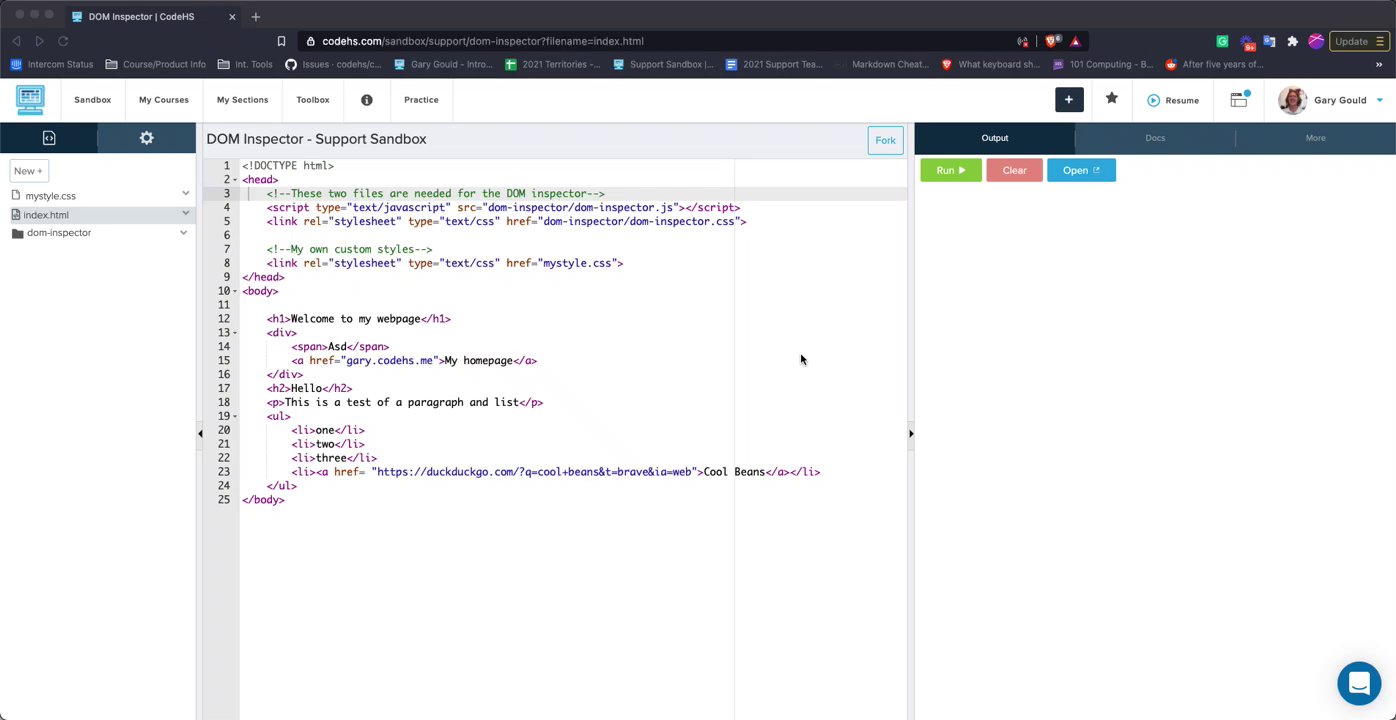Clear the output
Viewport: 1396px width, 720px height.
pyautogui.click(x=1014, y=170)
